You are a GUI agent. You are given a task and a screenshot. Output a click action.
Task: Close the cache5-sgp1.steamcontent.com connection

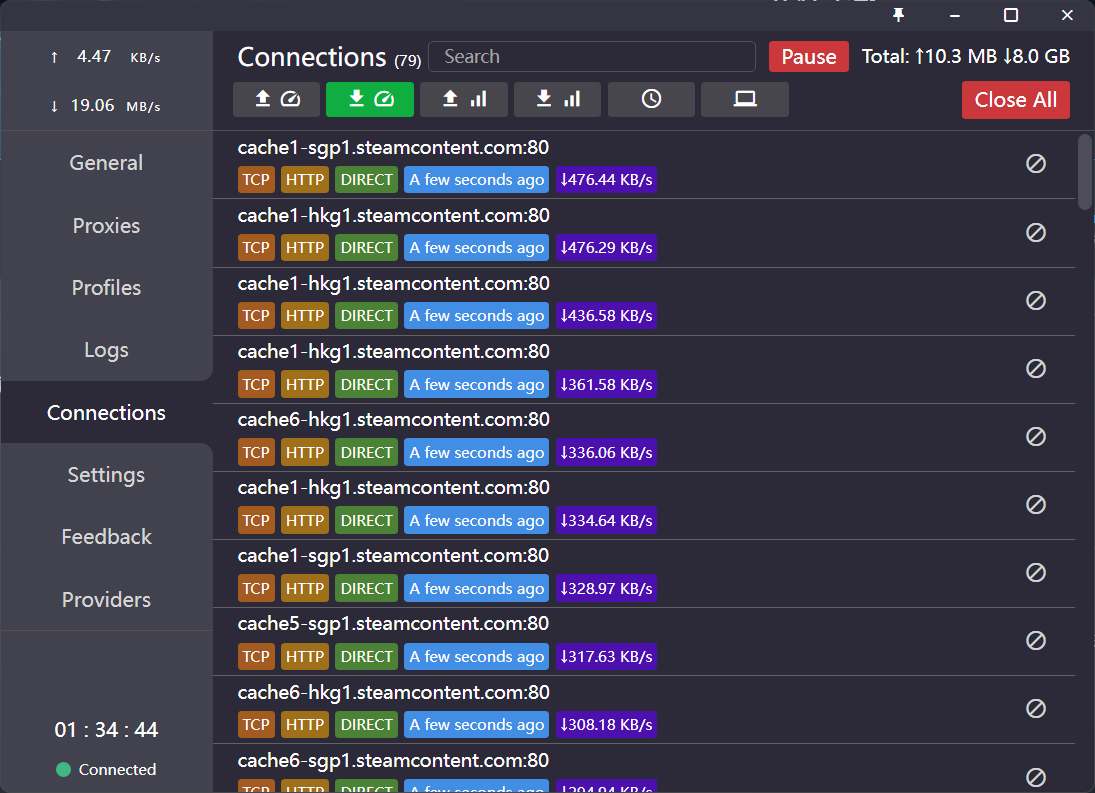coord(1036,640)
